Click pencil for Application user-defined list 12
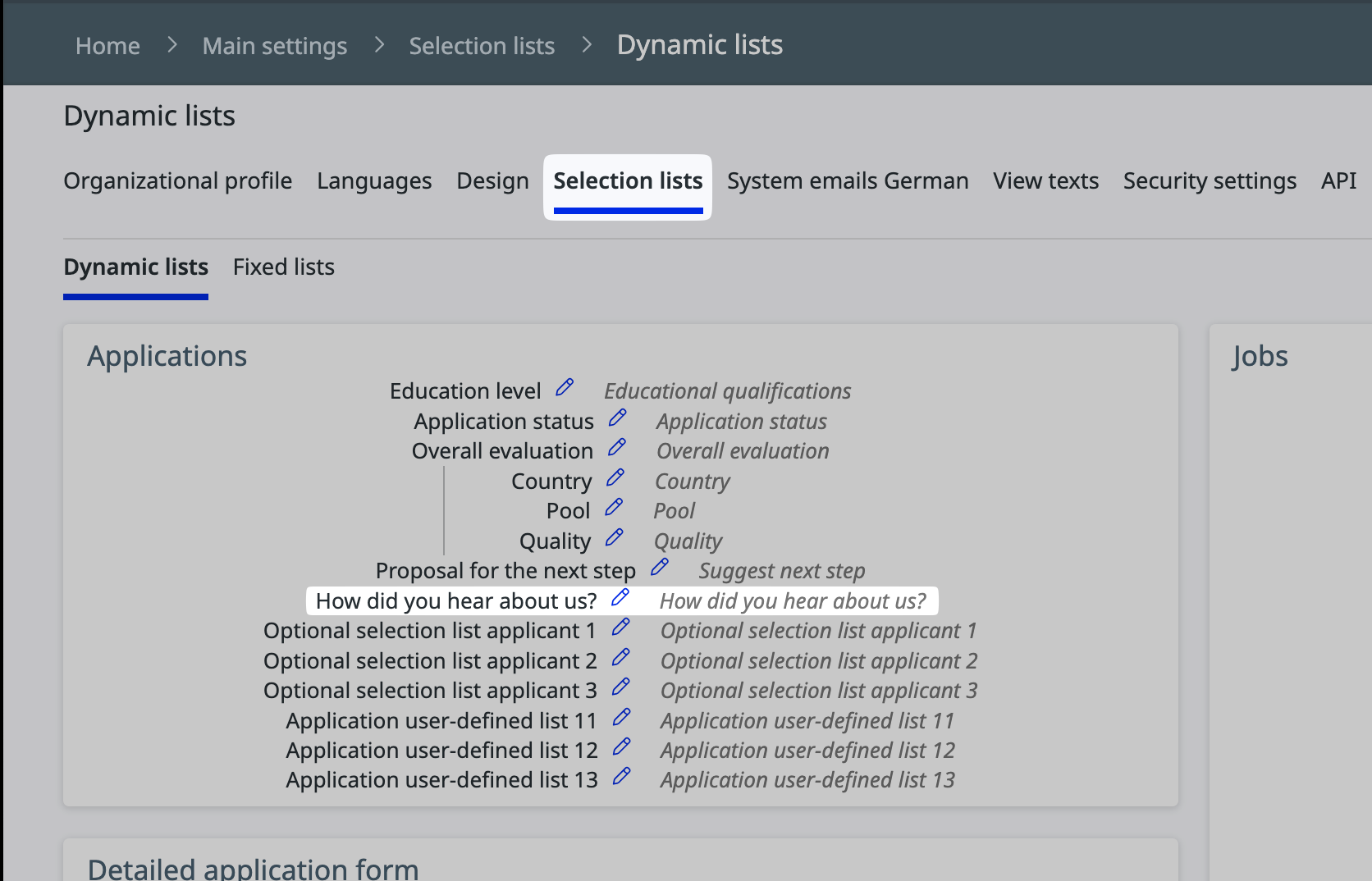This screenshot has width=1372, height=881. click(x=621, y=746)
